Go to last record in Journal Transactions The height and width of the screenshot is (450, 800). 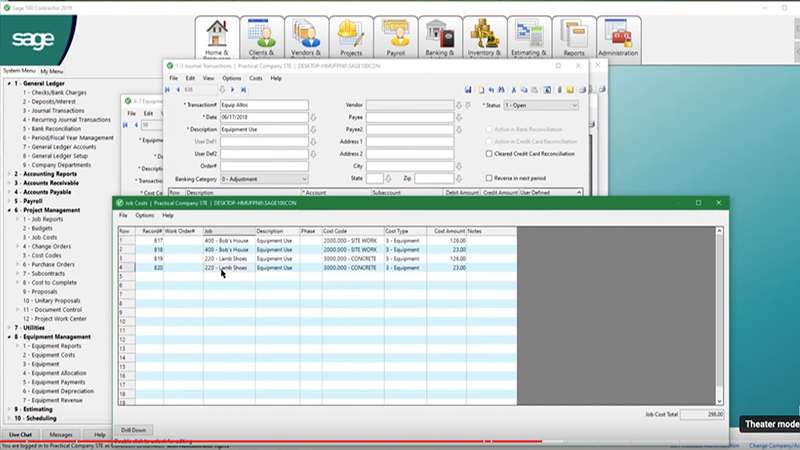click(243, 90)
